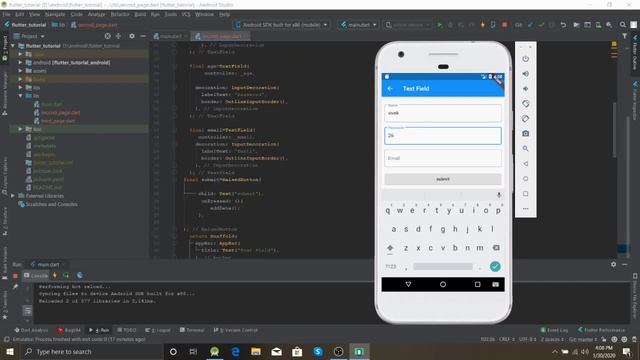Open the VCS menu
Viewport: 640px width, 360px height.
pos(186,14)
